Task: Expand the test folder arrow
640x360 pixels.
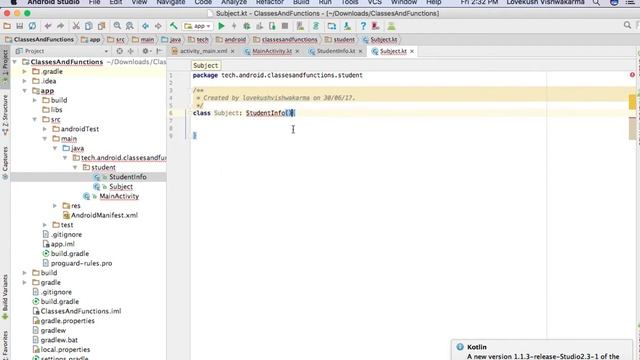Action: 44,225
